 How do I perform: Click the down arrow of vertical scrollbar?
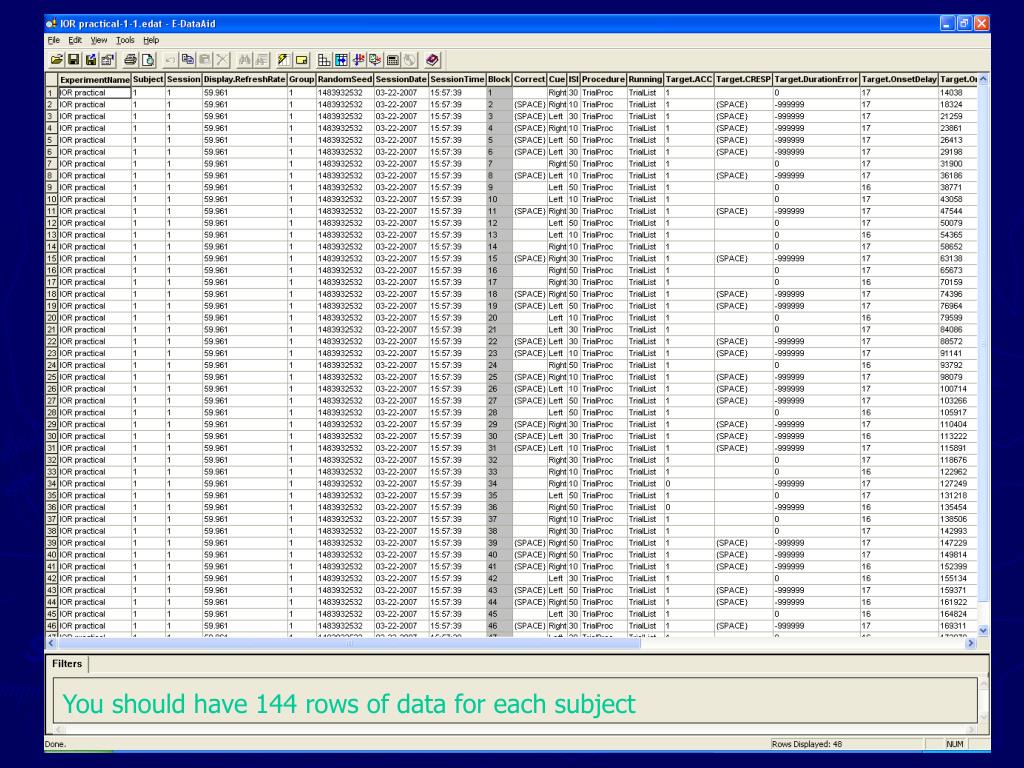[983, 630]
